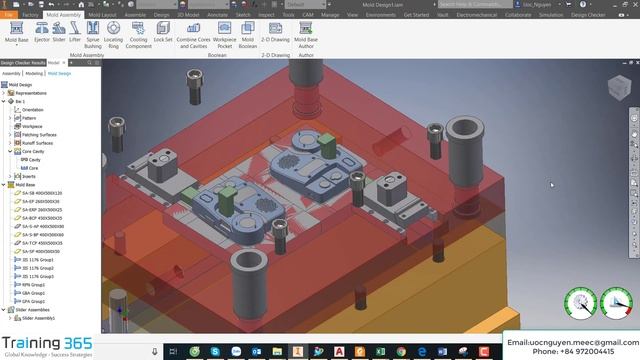The image size is (640, 360).
Task: Select the SA-TCP 450X500X35 plate
Action: [42, 243]
